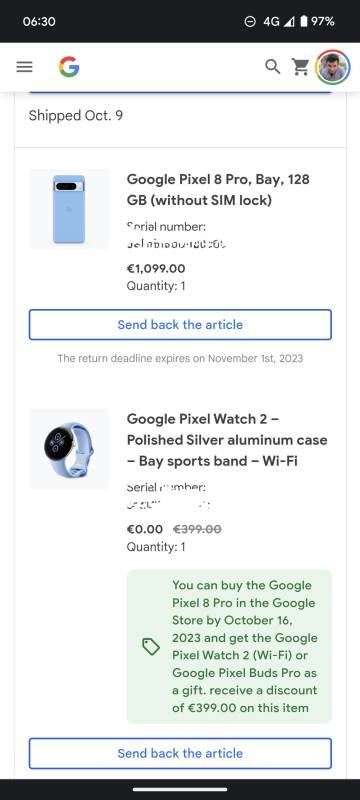
Task: Open the Google Pixel 8 Pro title
Action: 218,190
